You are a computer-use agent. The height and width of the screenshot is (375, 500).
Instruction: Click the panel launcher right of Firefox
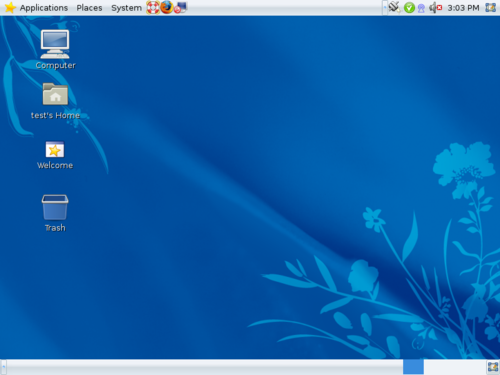click(180, 7)
